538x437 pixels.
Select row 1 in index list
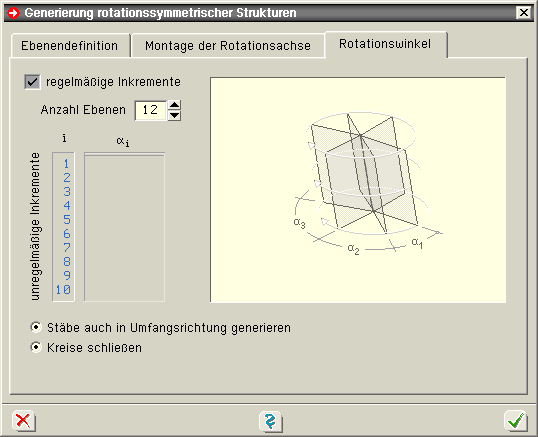[x=66, y=164]
